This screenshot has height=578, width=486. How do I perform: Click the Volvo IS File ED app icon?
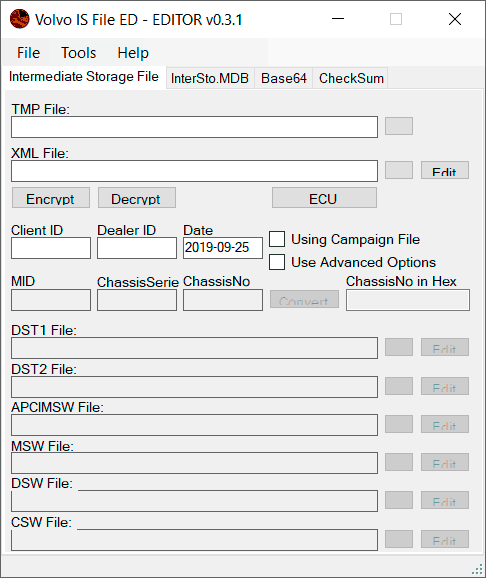click(20, 19)
